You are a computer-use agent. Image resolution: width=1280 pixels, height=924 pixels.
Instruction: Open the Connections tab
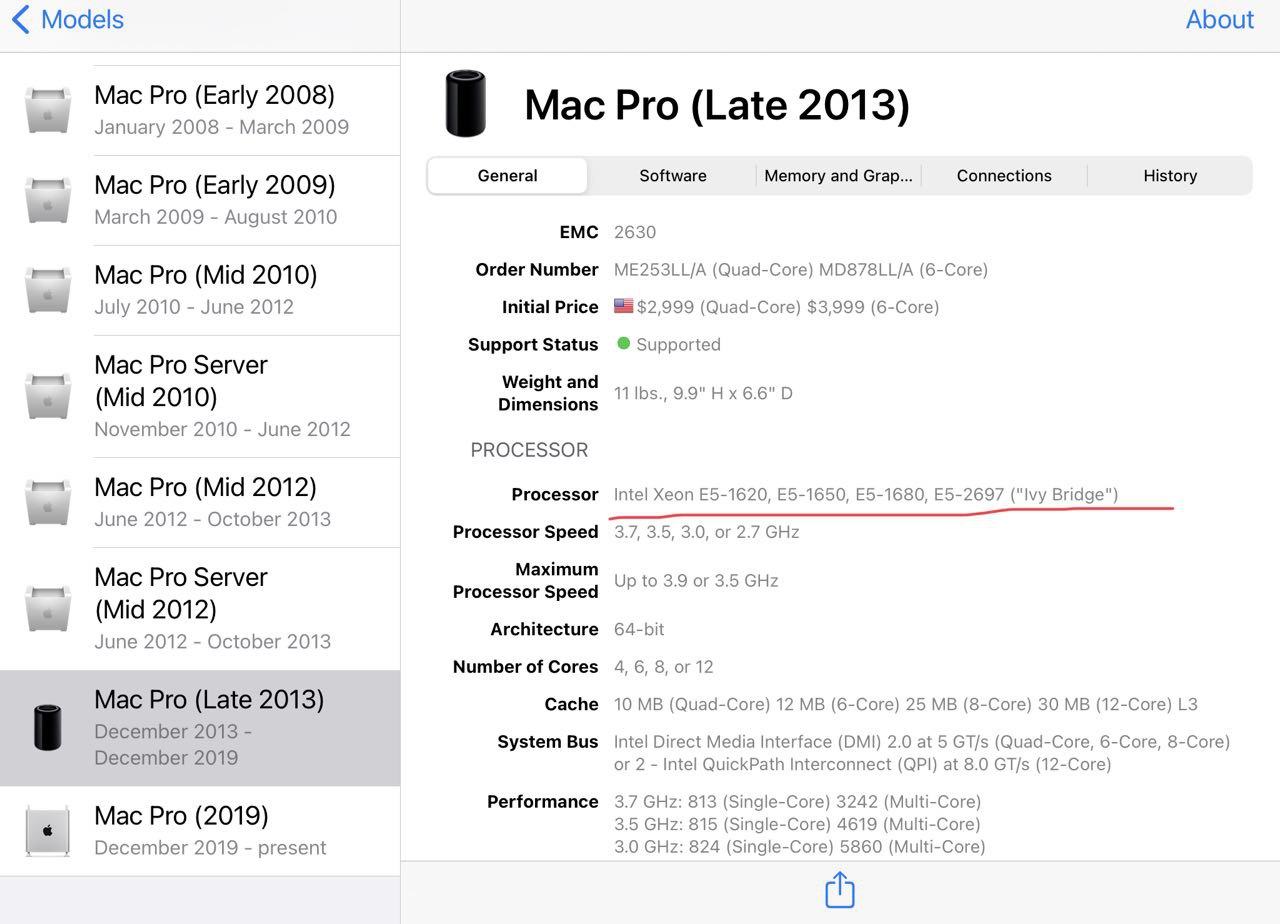(x=1004, y=175)
